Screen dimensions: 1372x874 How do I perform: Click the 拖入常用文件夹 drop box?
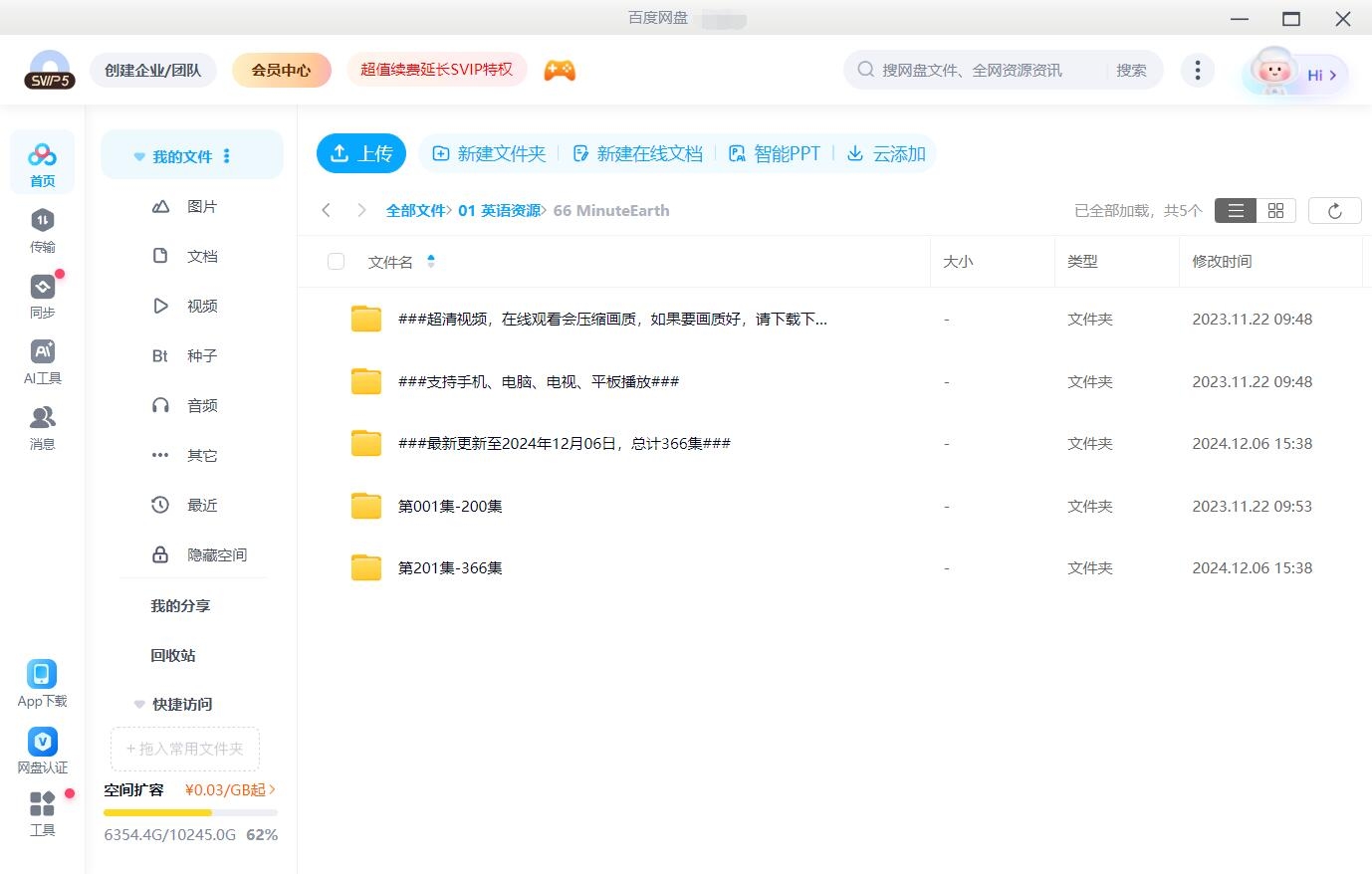pyautogui.click(x=185, y=749)
